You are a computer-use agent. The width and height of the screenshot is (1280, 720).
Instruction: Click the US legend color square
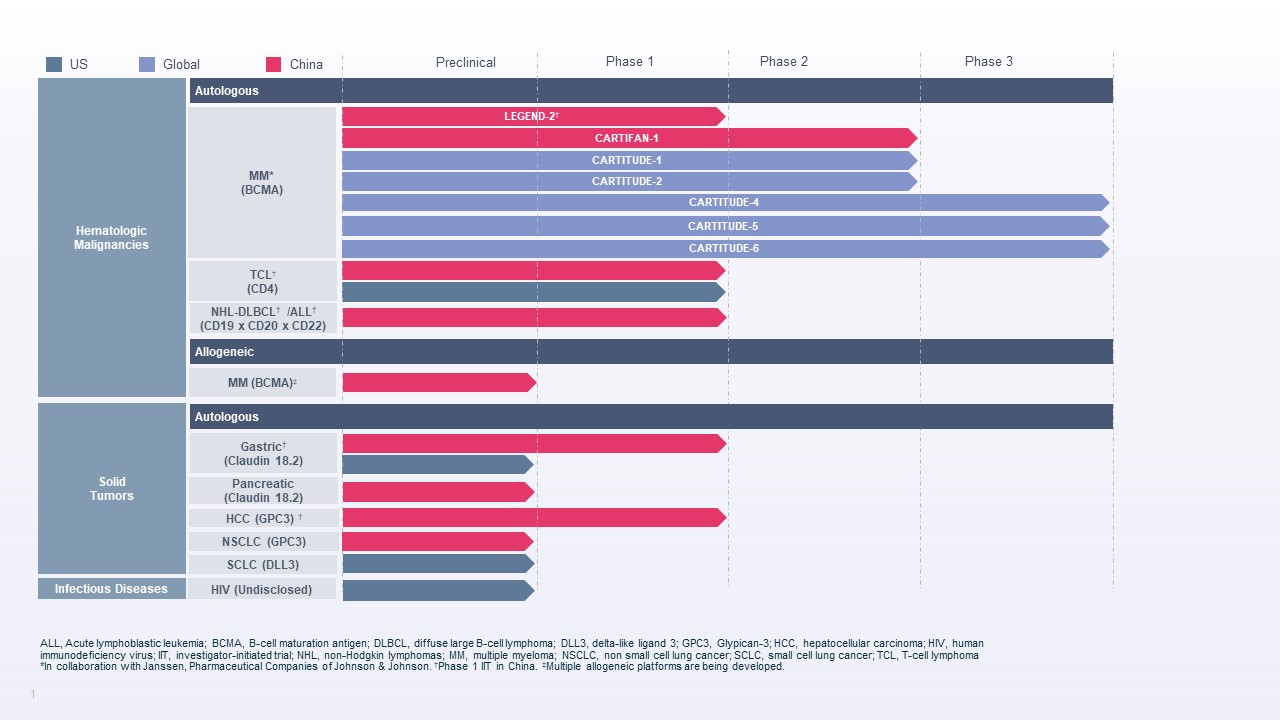tap(54, 64)
